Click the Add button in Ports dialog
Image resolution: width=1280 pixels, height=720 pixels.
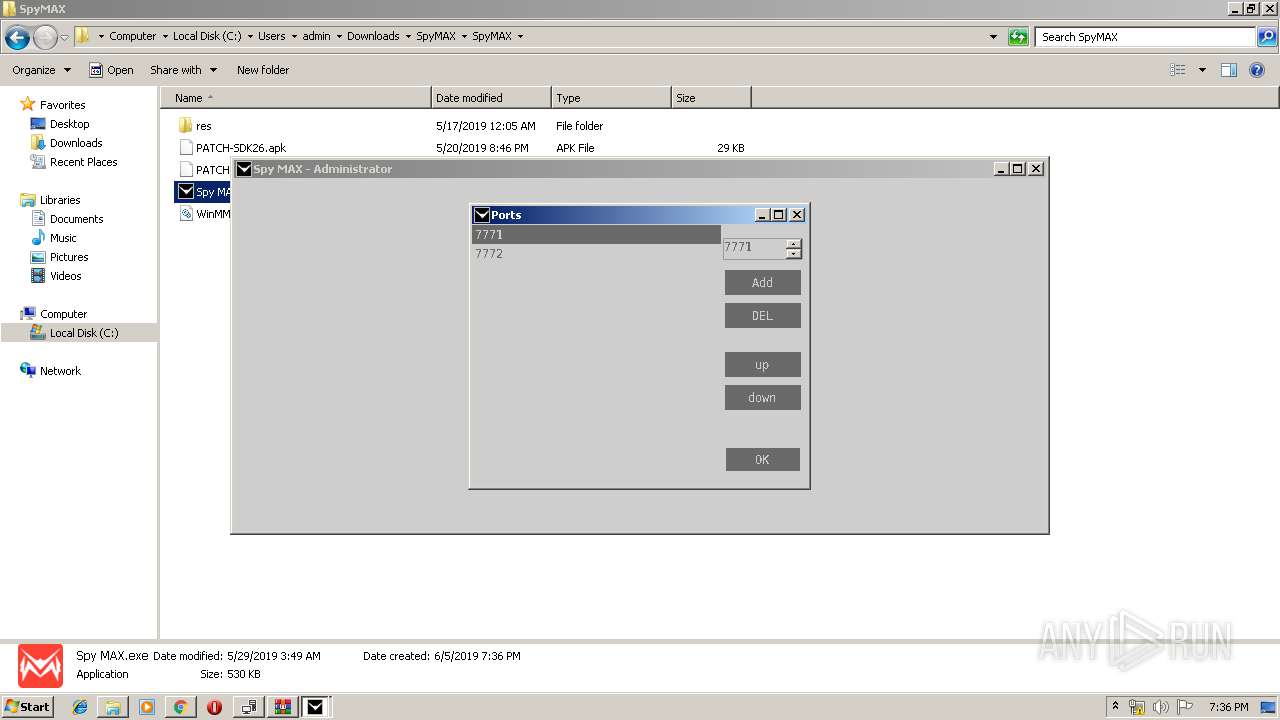762,283
